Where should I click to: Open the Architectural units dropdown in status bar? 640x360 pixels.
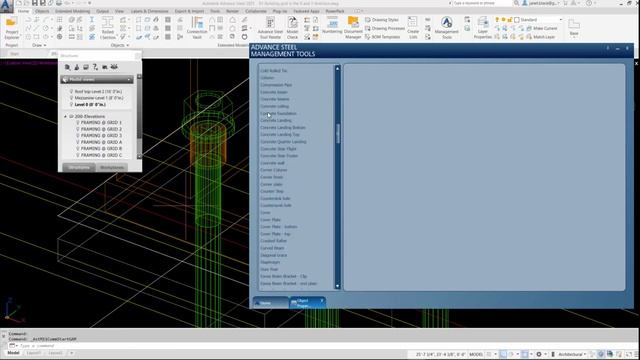572,354
